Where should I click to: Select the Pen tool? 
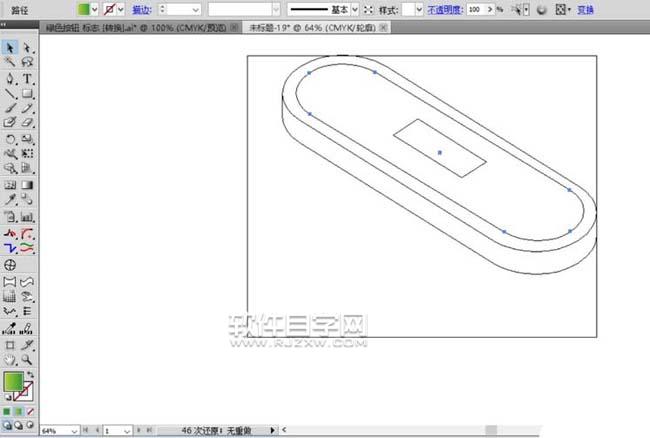(x=10, y=78)
